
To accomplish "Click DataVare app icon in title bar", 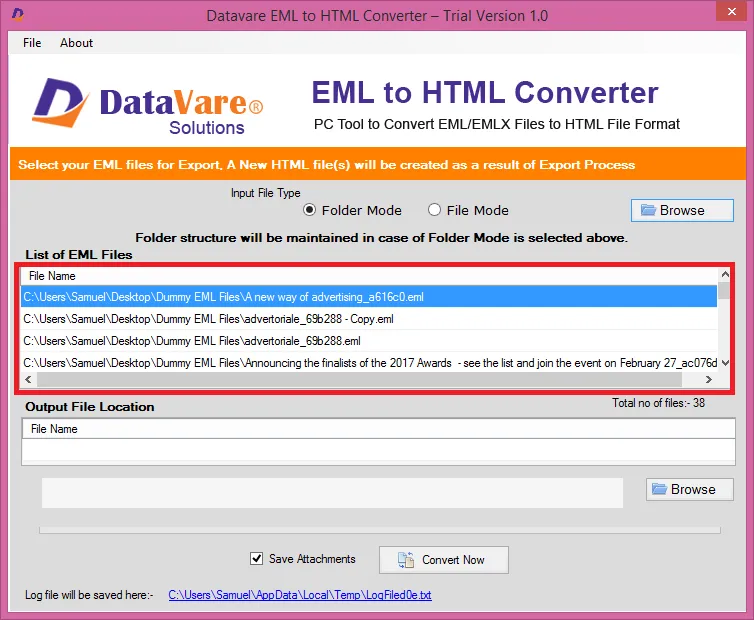I will click(x=18, y=14).
